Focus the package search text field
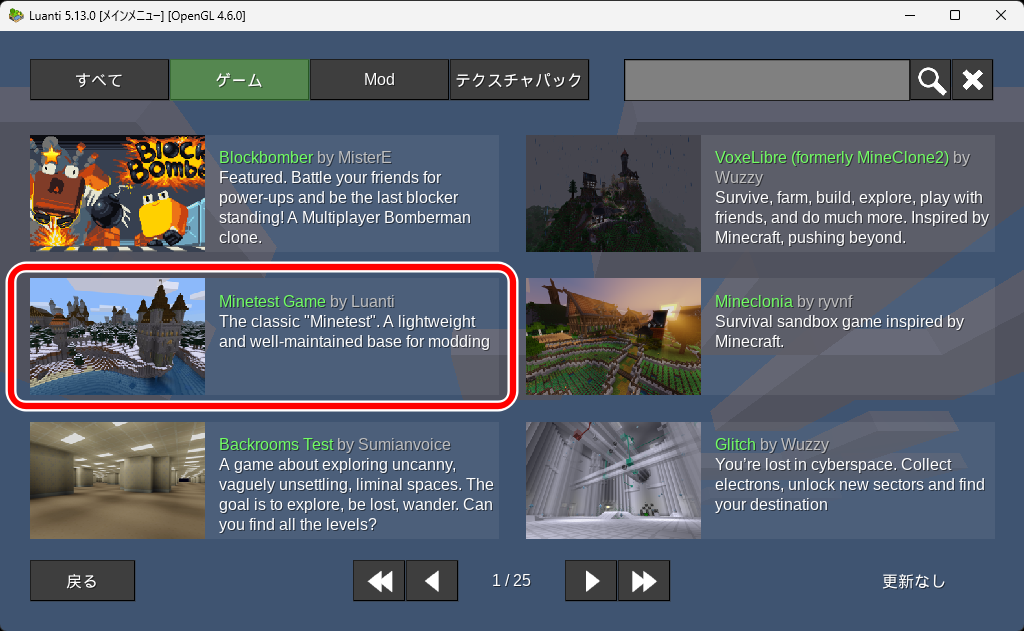 [766, 80]
